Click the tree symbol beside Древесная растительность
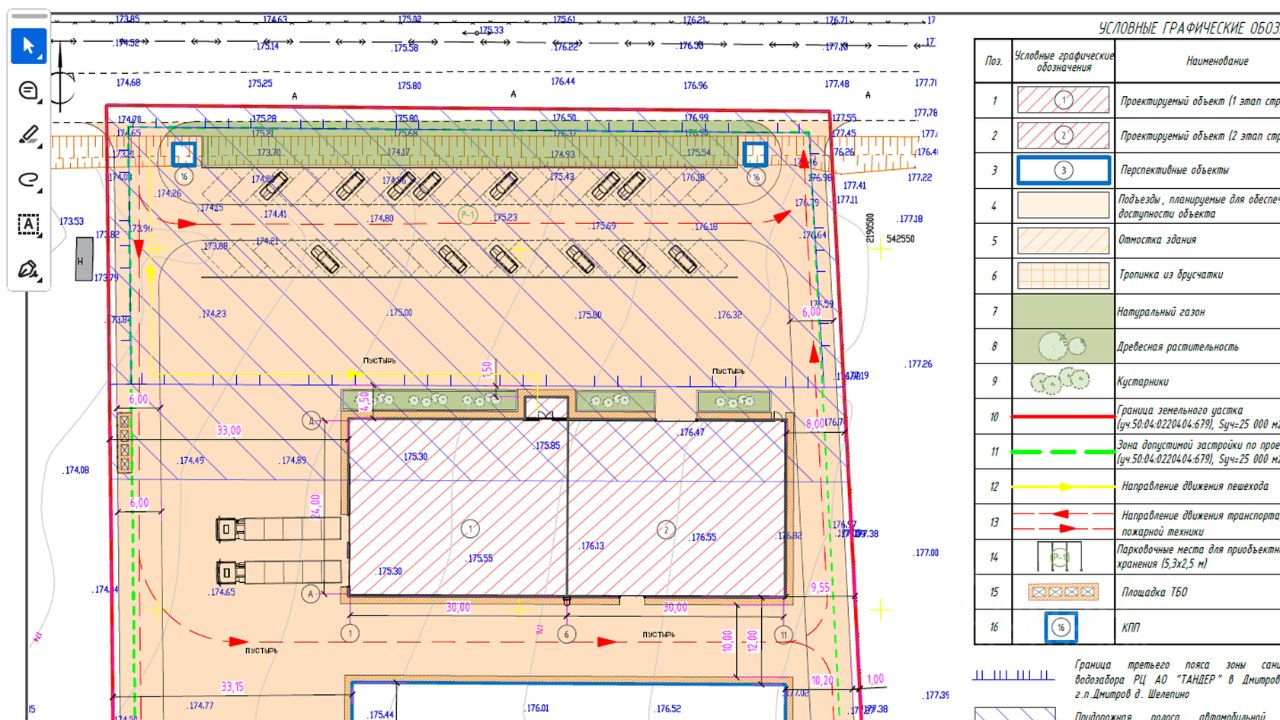The height and width of the screenshot is (720, 1280). pyautogui.click(x=1062, y=346)
